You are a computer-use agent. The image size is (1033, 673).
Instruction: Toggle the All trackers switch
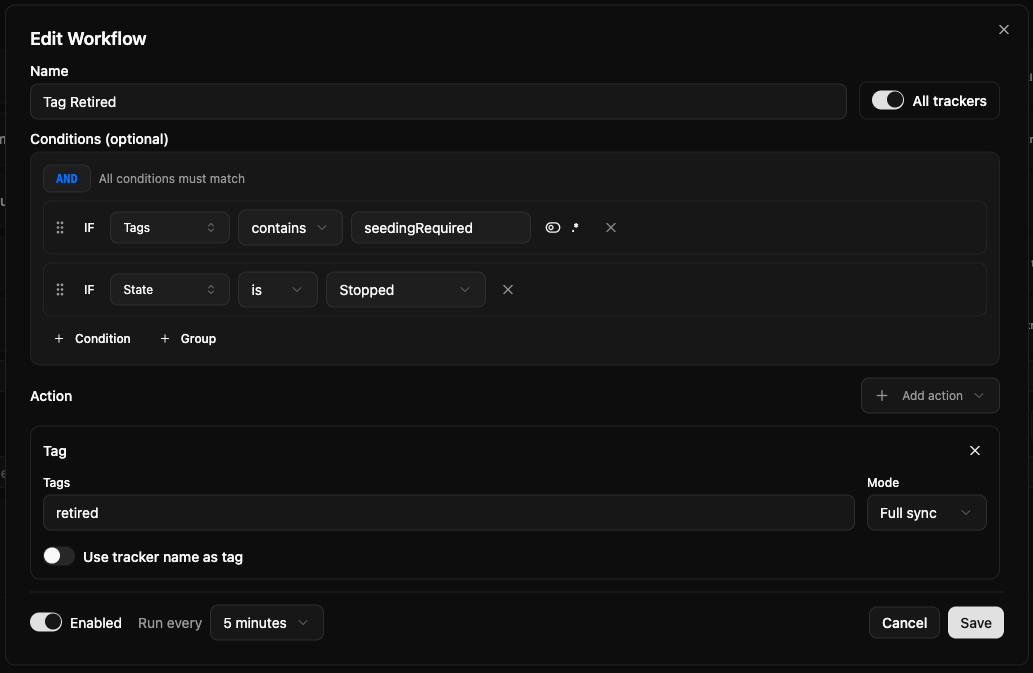888,101
